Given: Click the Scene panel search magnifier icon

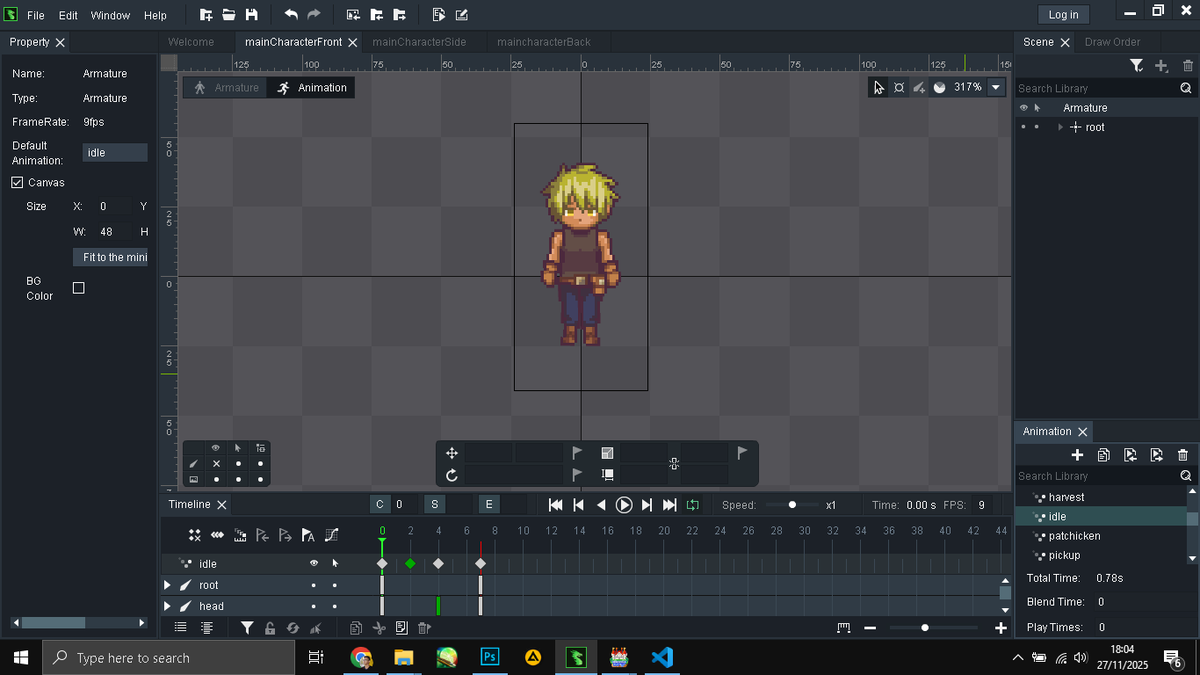Looking at the screenshot, I should point(1186,88).
